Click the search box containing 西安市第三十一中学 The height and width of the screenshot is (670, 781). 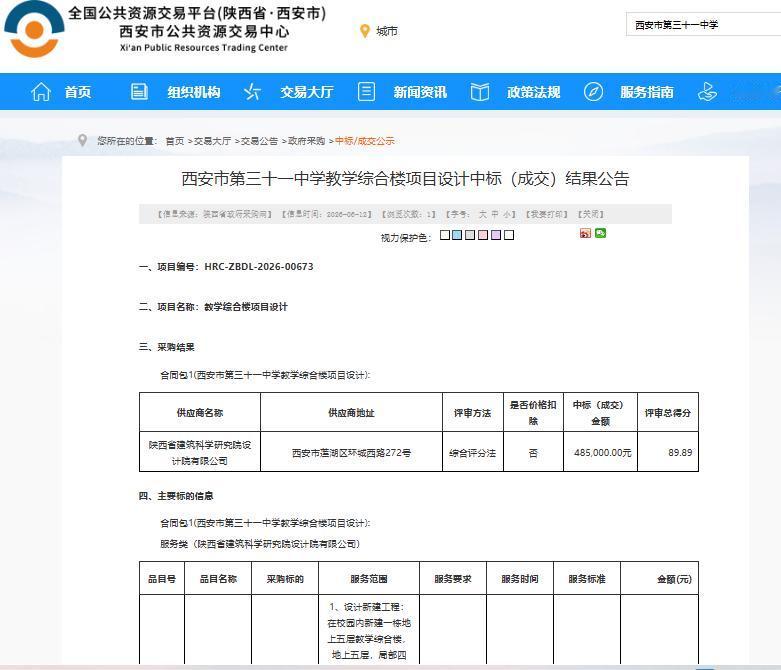(x=703, y=25)
